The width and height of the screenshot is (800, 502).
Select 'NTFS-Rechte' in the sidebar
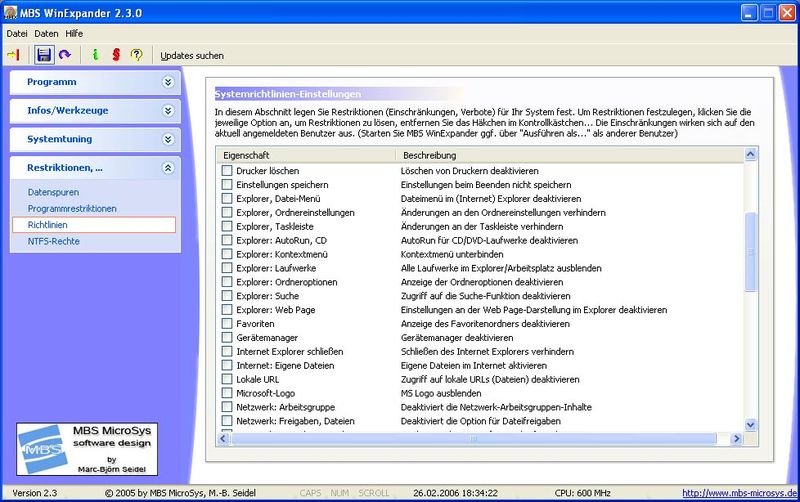tap(54, 241)
